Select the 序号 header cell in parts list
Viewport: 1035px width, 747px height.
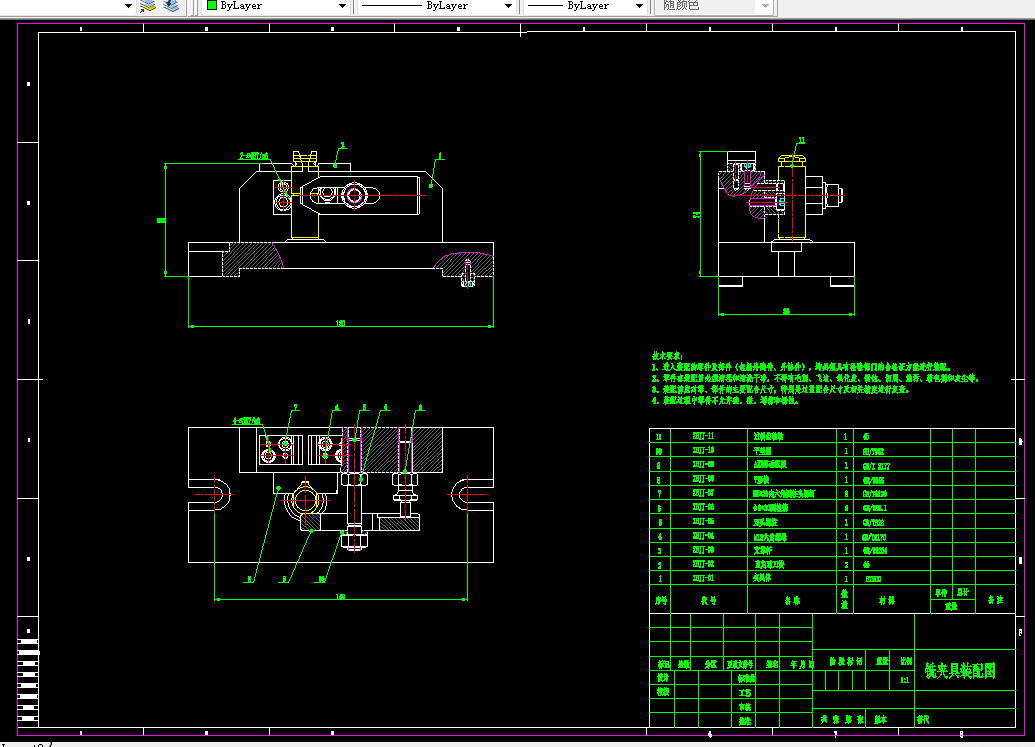[661, 601]
